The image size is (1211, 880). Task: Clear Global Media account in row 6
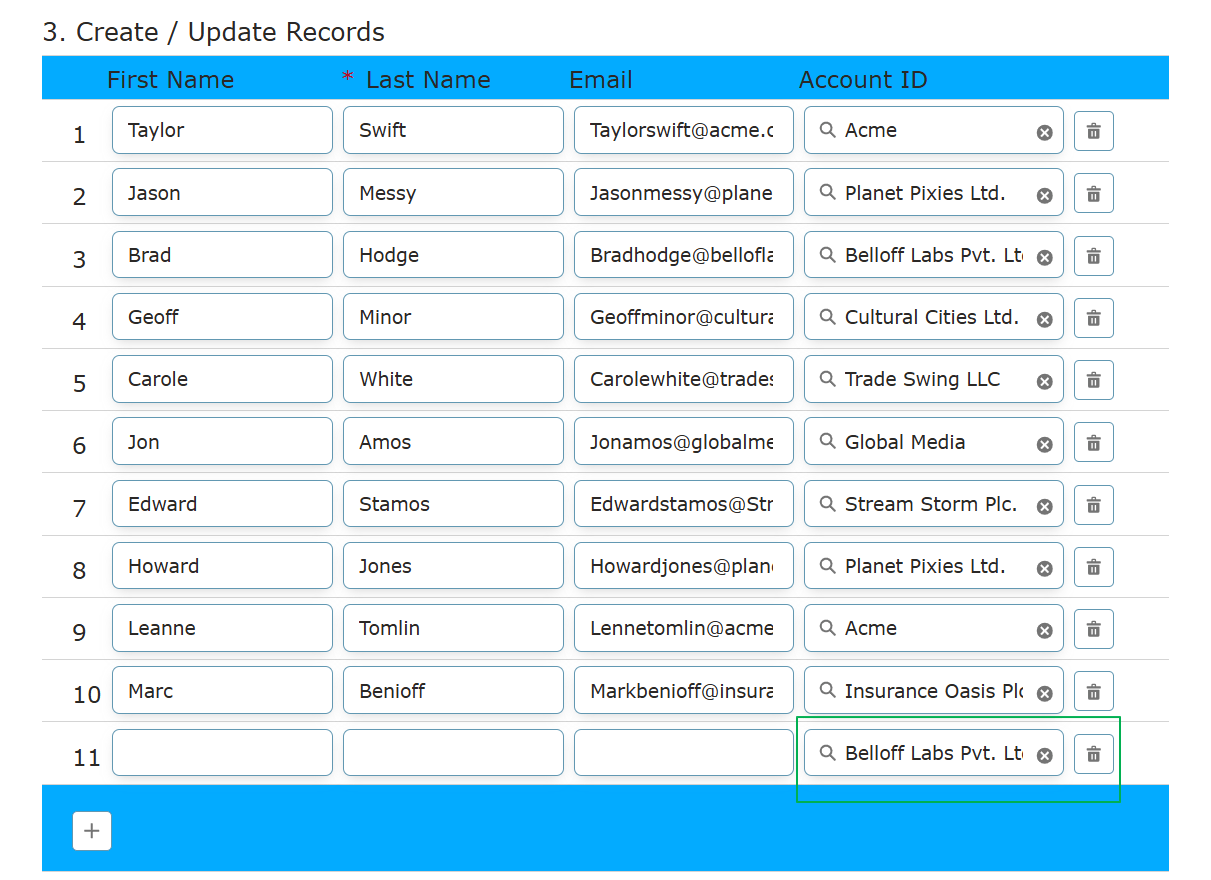pyautogui.click(x=1044, y=445)
